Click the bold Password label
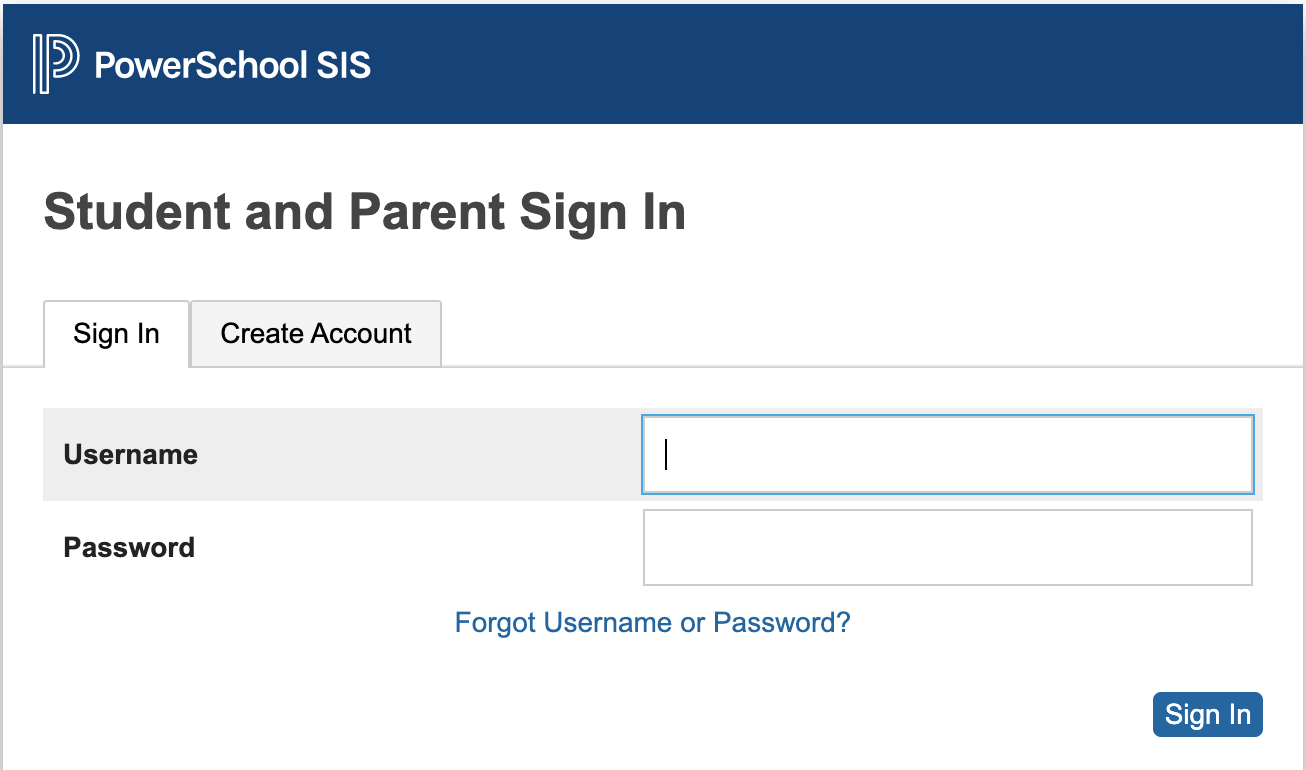The image size is (1306, 770). click(129, 548)
